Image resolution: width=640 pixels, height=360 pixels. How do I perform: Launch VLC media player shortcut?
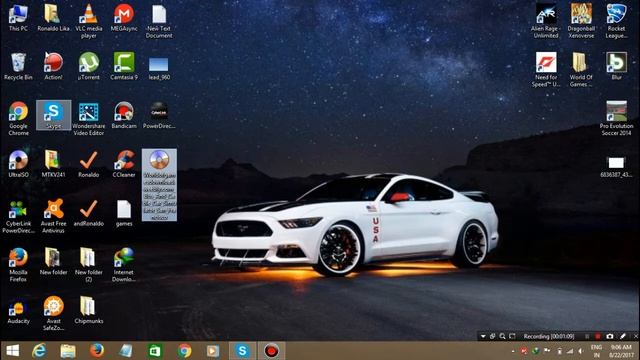coord(89,21)
